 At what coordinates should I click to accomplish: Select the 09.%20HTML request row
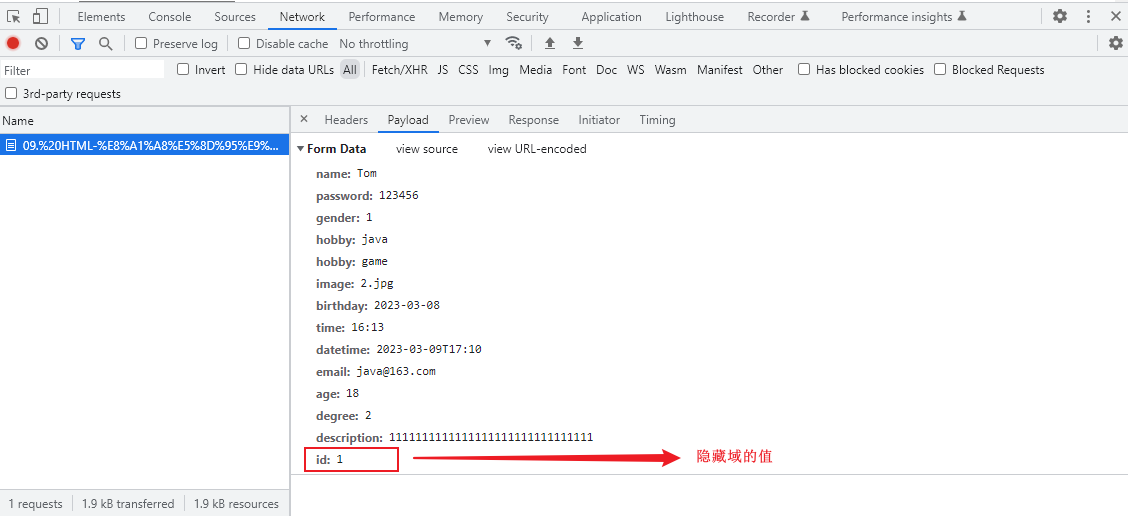[x=145, y=145]
